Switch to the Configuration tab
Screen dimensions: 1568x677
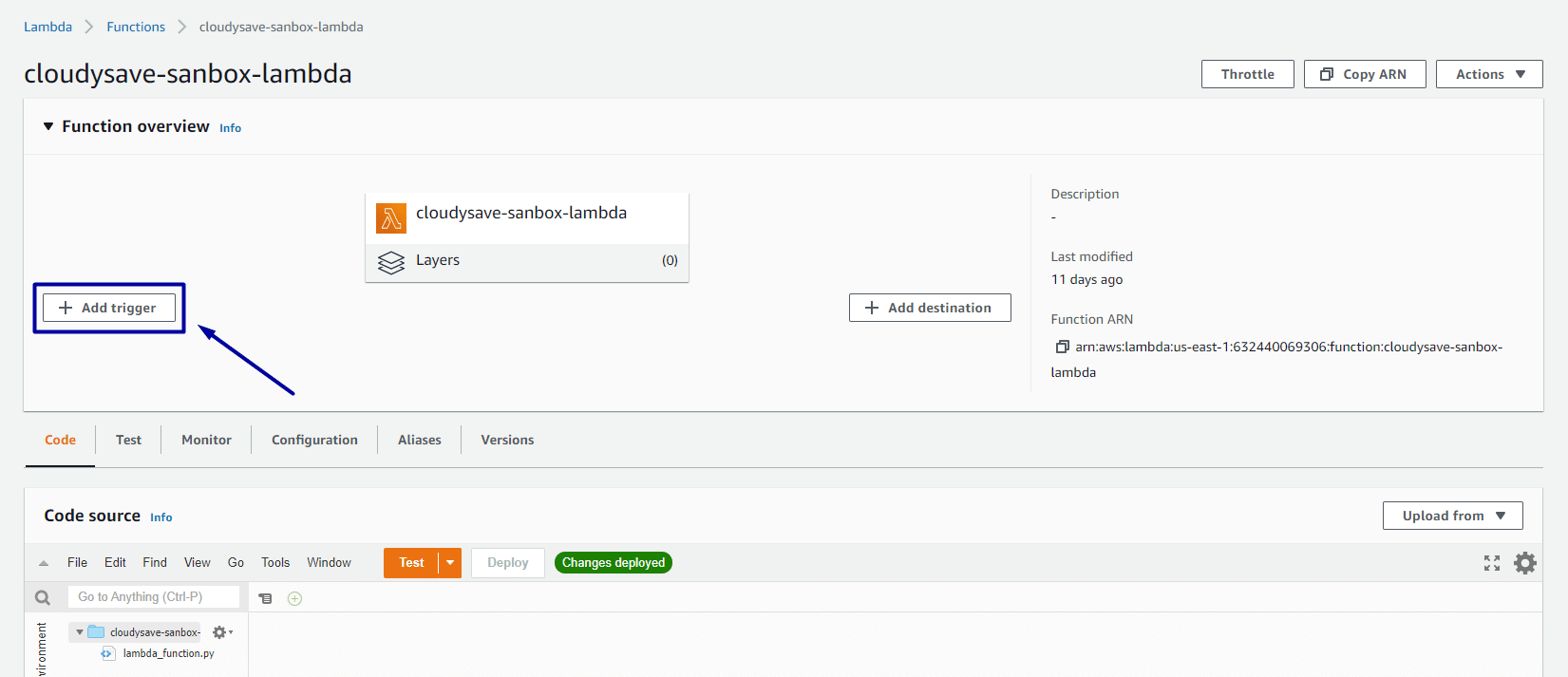pyautogui.click(x=314, y=440)
